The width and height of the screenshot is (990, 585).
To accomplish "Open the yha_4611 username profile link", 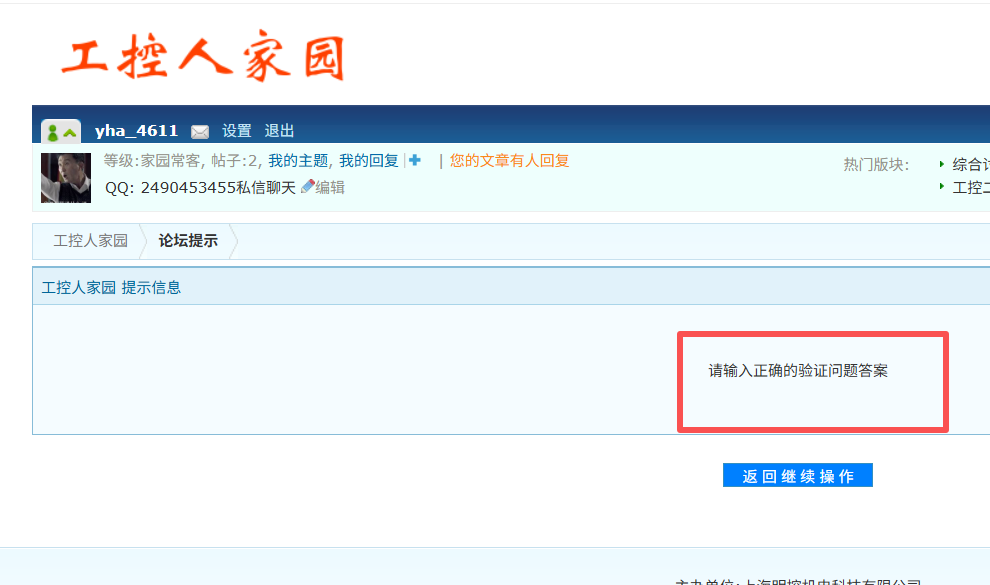I will pos(136,131).
